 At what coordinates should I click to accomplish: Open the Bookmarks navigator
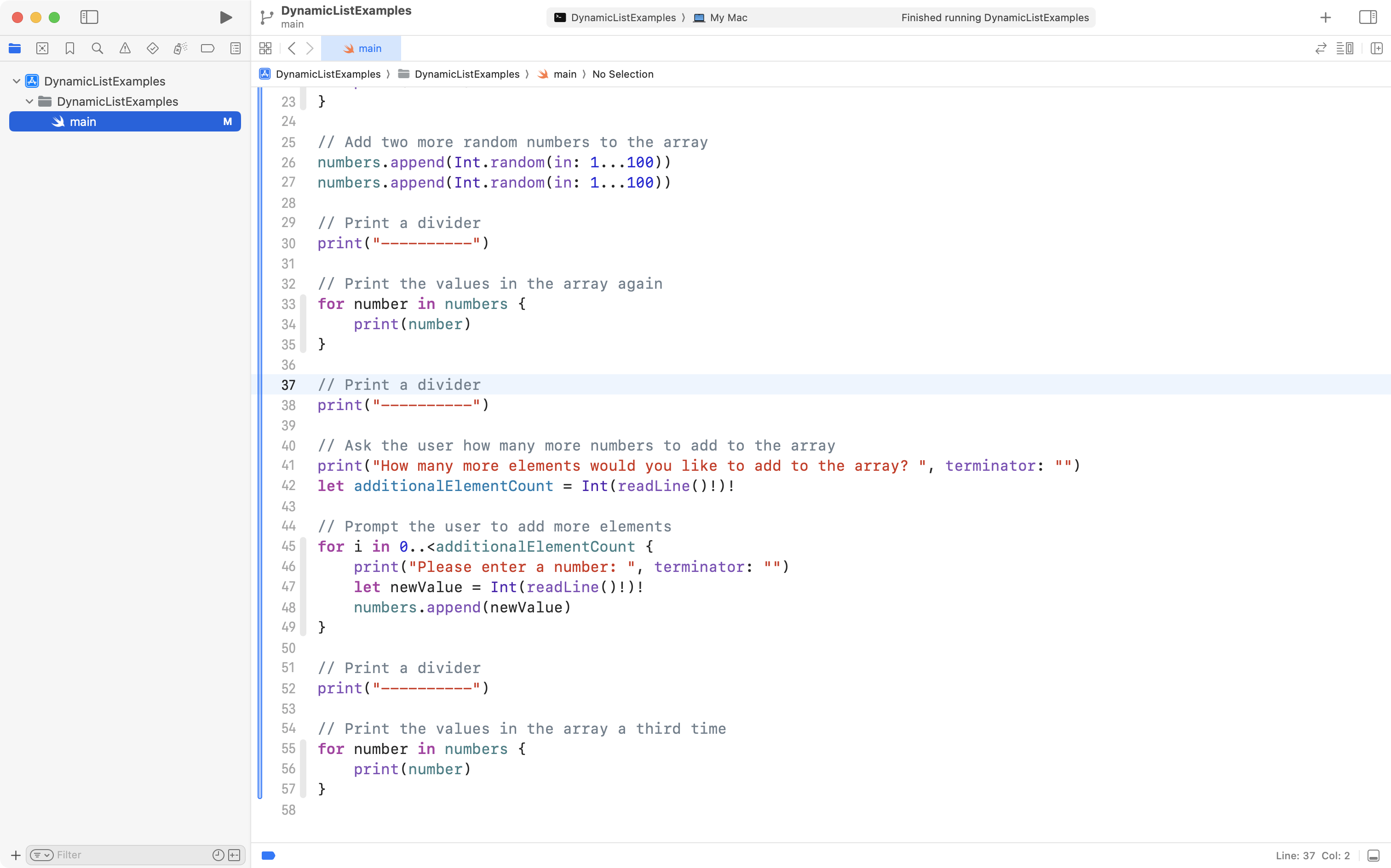coord(70,48)
